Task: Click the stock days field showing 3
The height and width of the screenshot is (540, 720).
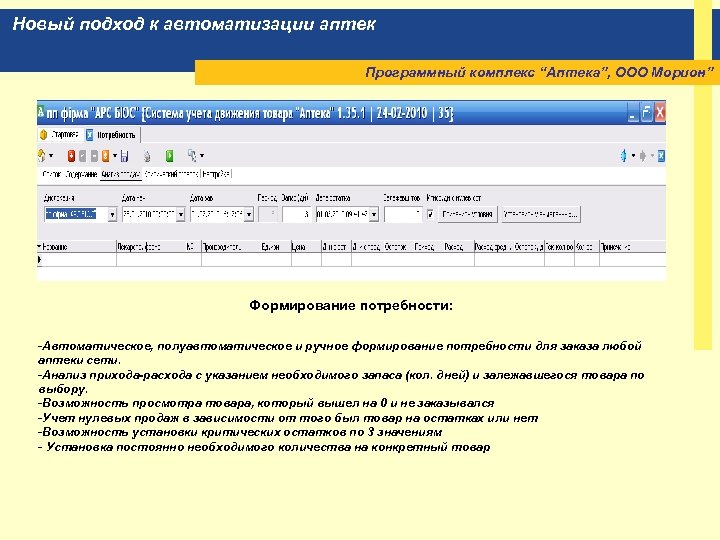Action: (296, 214)
